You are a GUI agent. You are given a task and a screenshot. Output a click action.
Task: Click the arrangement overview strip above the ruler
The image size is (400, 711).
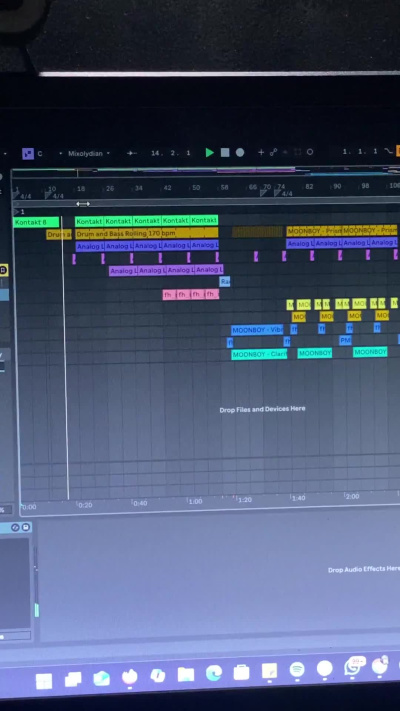click(205, 172)
